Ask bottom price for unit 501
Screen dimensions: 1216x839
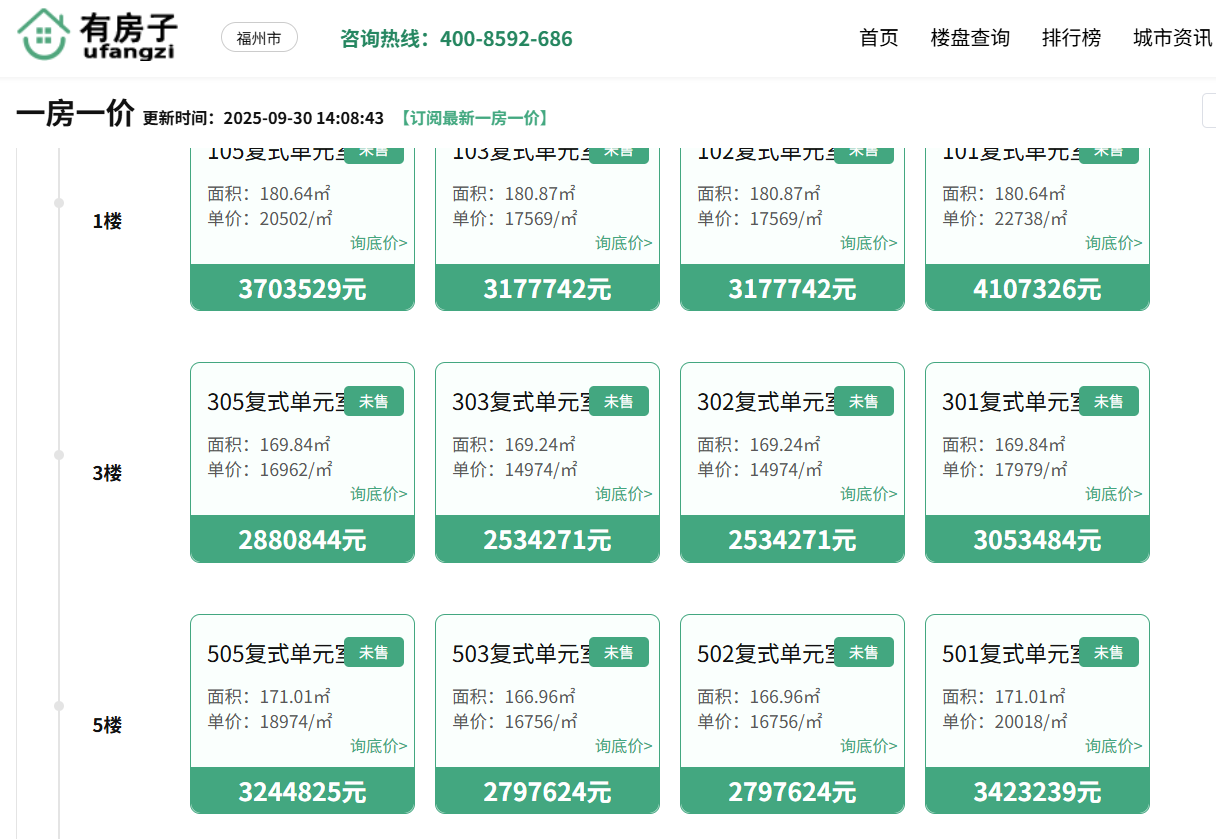point(1113,746)
